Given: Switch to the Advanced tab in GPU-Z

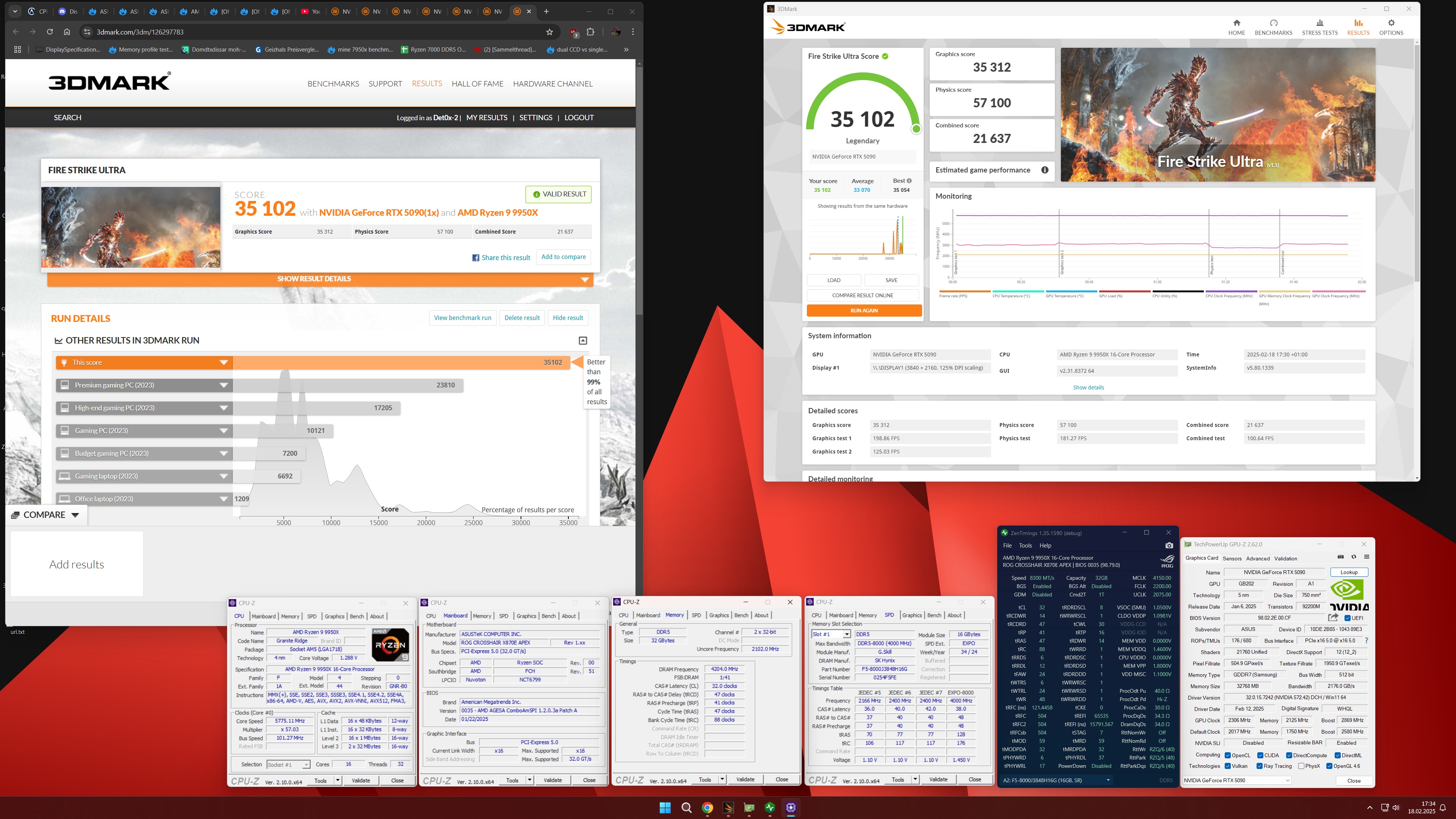Looking at the screenshot, I should (1258, 559).
